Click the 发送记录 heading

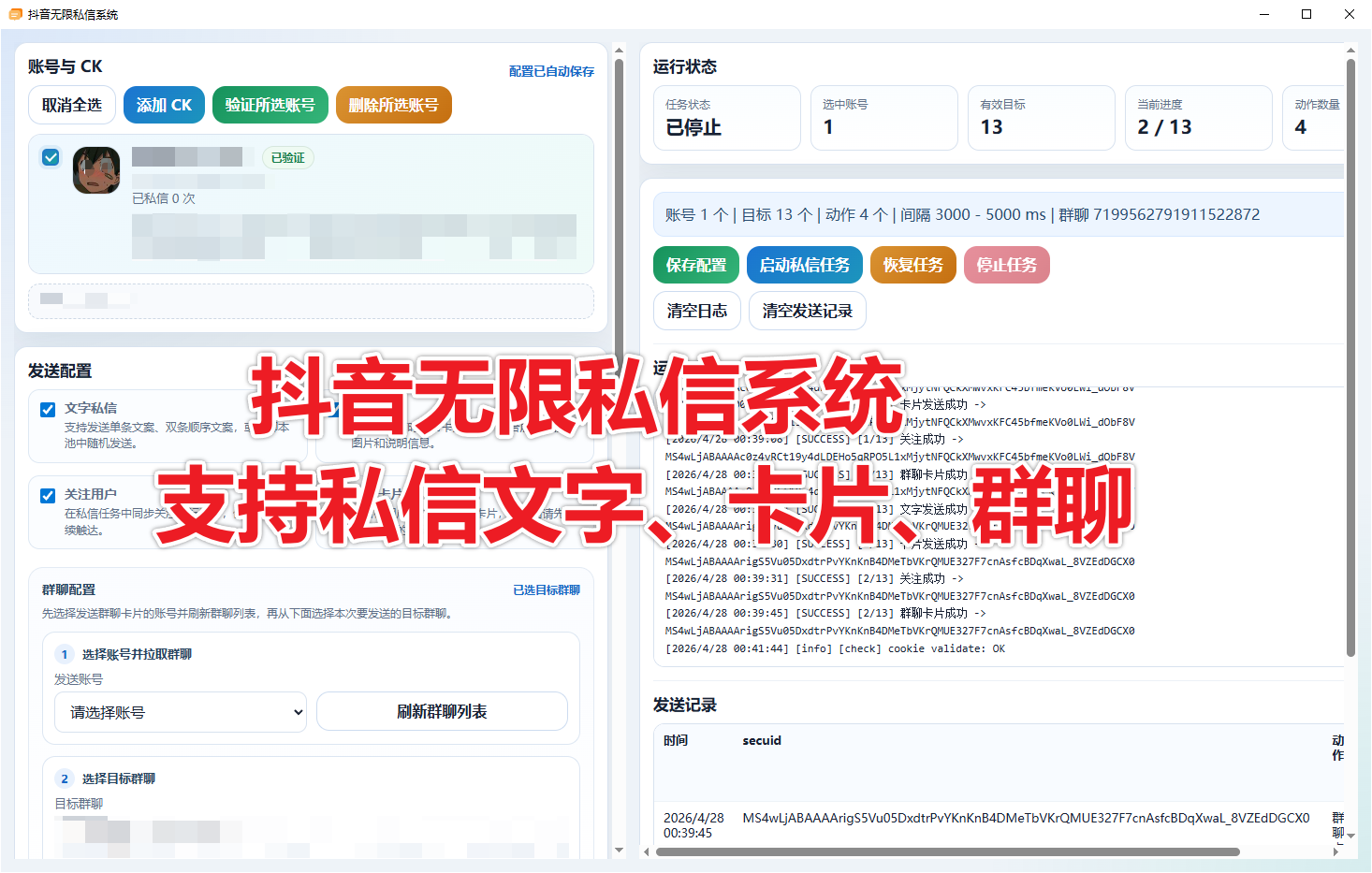click(x=685, y=706)
